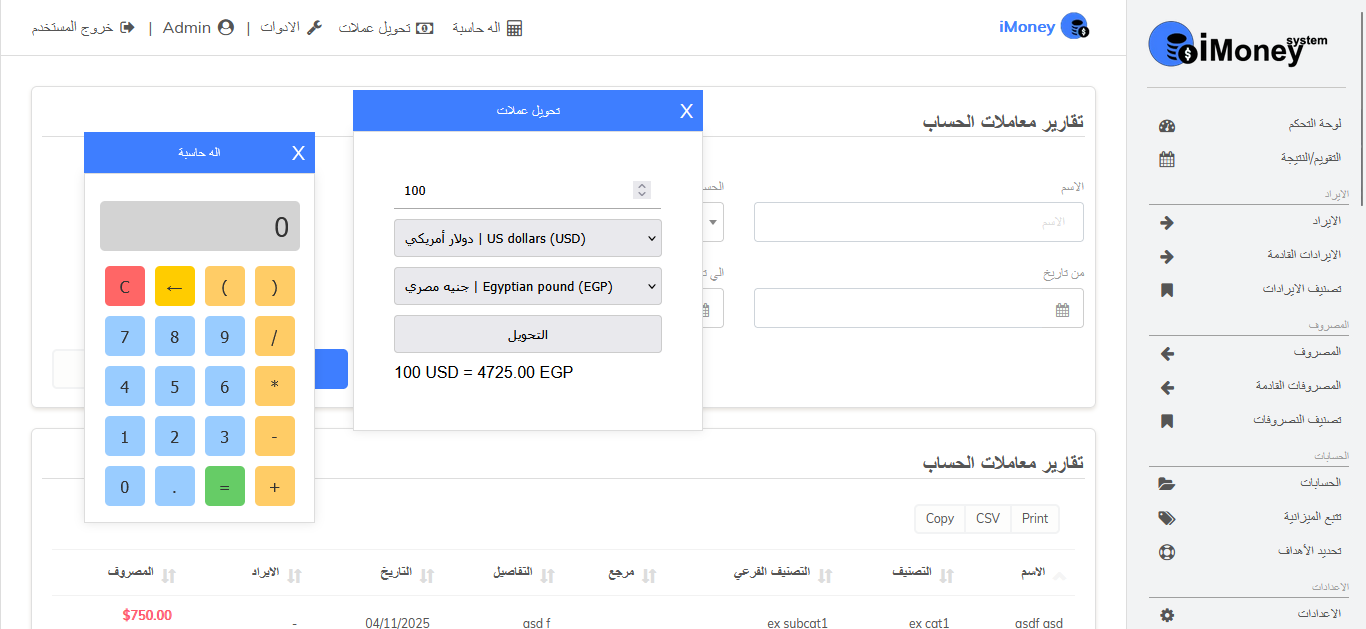Click the left arrow icon beside المصروف

(x=1166, y=354)
